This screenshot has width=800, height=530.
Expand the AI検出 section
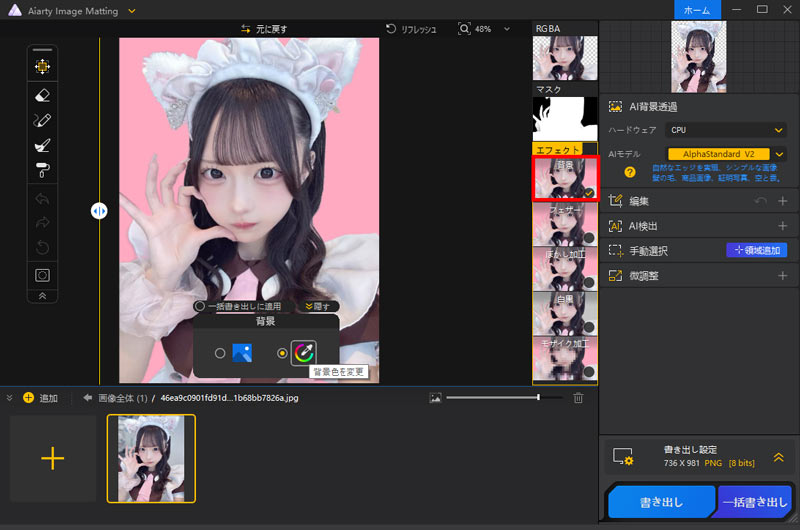coord(782,226)
